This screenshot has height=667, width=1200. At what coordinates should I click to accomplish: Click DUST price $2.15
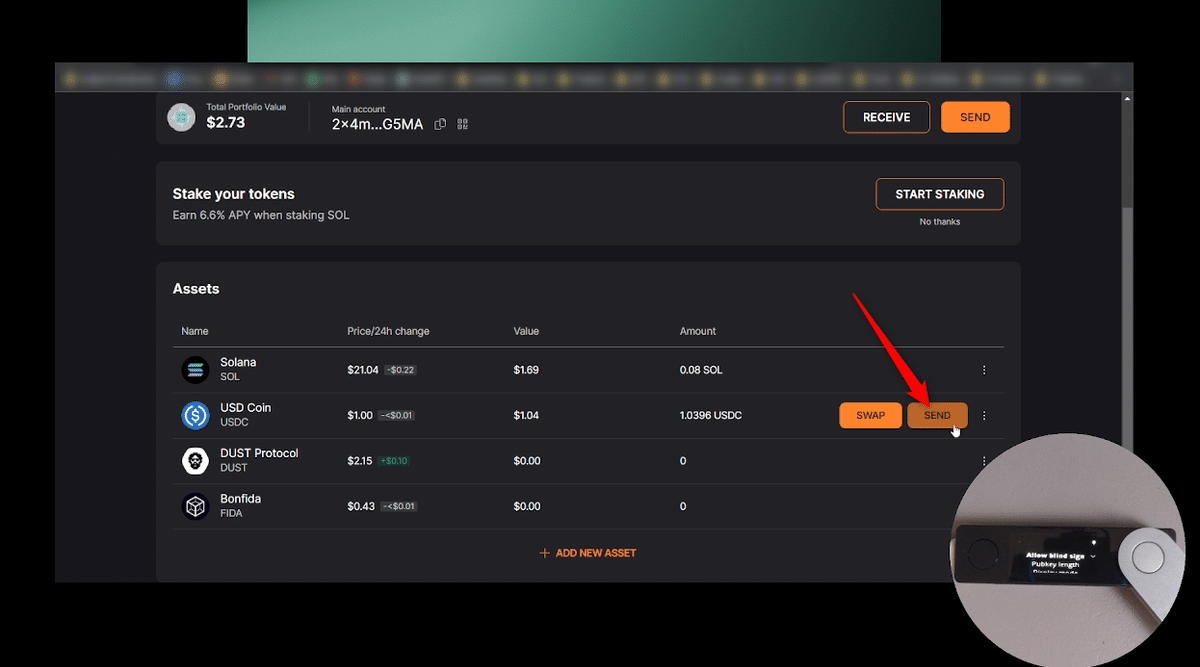[360, 461]
